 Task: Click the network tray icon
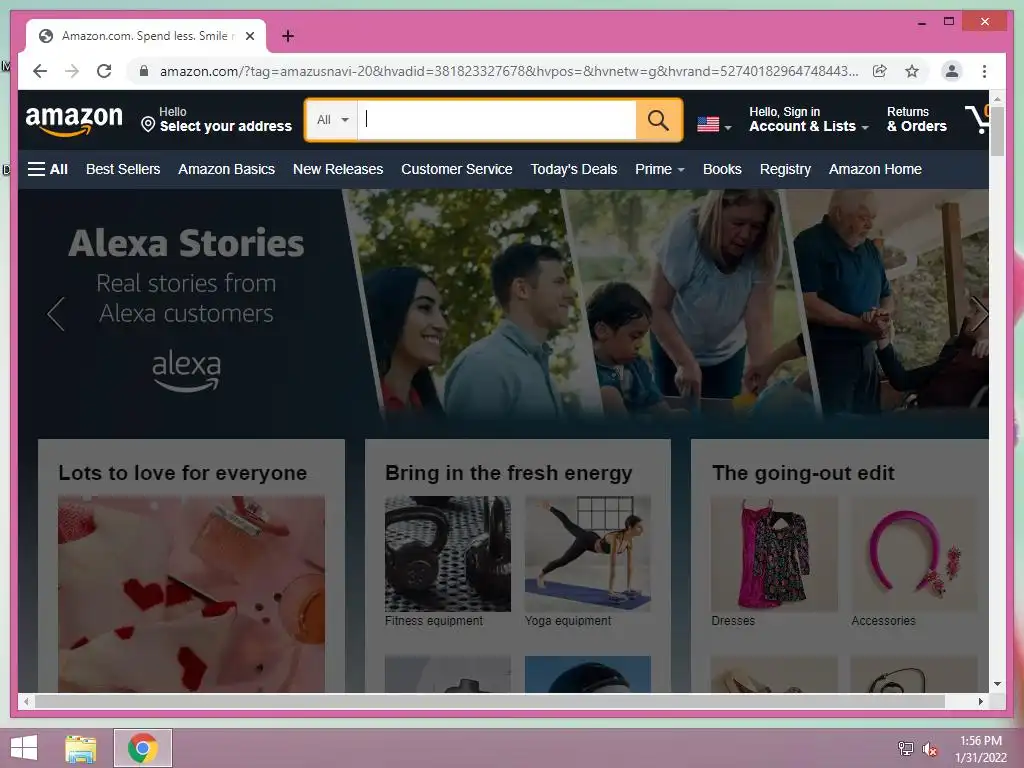(905, 749)
